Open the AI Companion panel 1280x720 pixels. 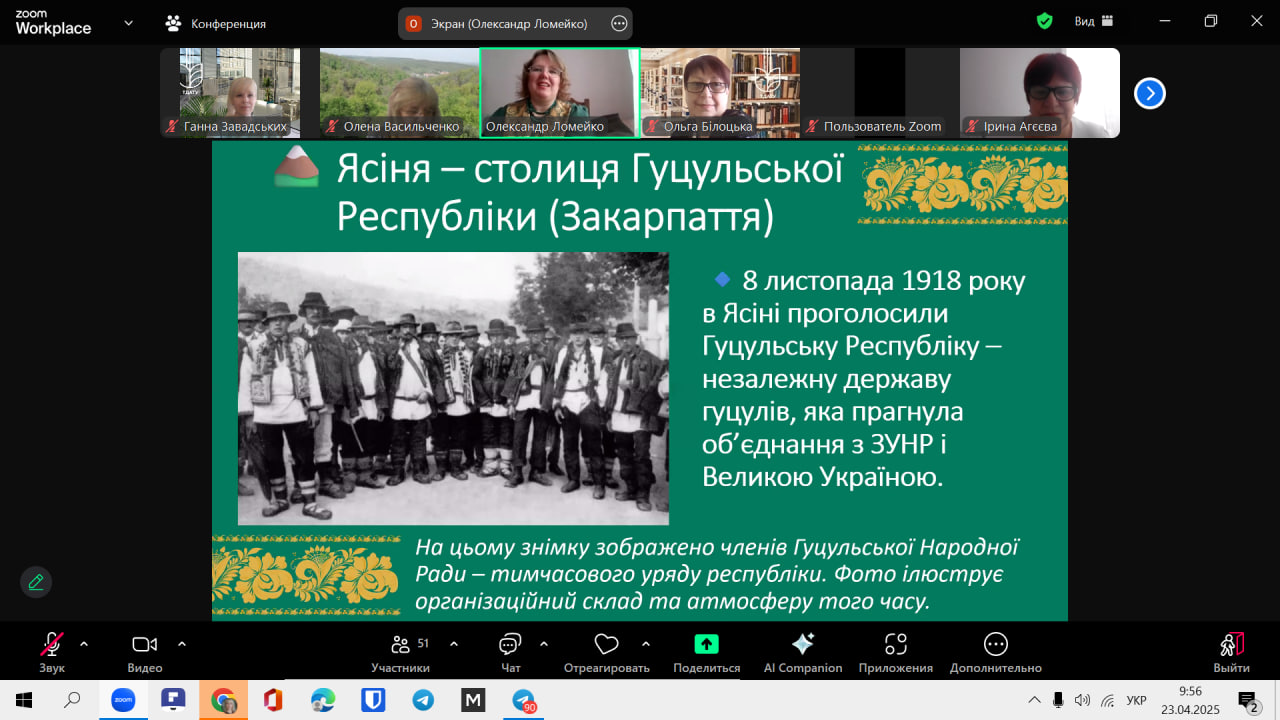(802, 645)
